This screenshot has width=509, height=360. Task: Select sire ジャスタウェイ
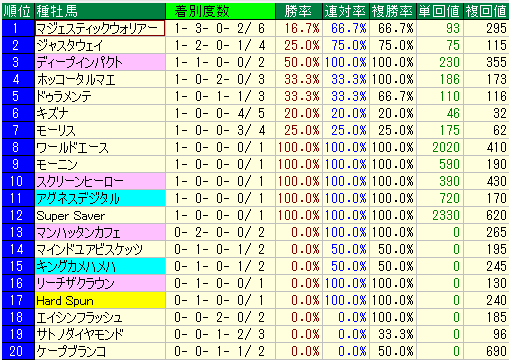click(100, 45)
